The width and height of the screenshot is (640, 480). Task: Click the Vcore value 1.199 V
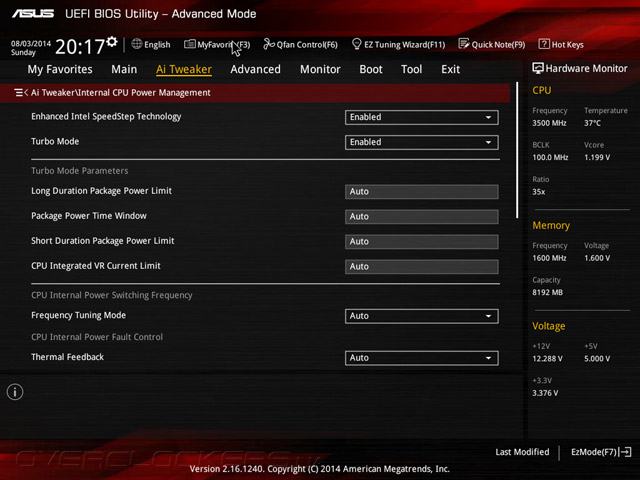pyautogui.click(x=597, y=157)
